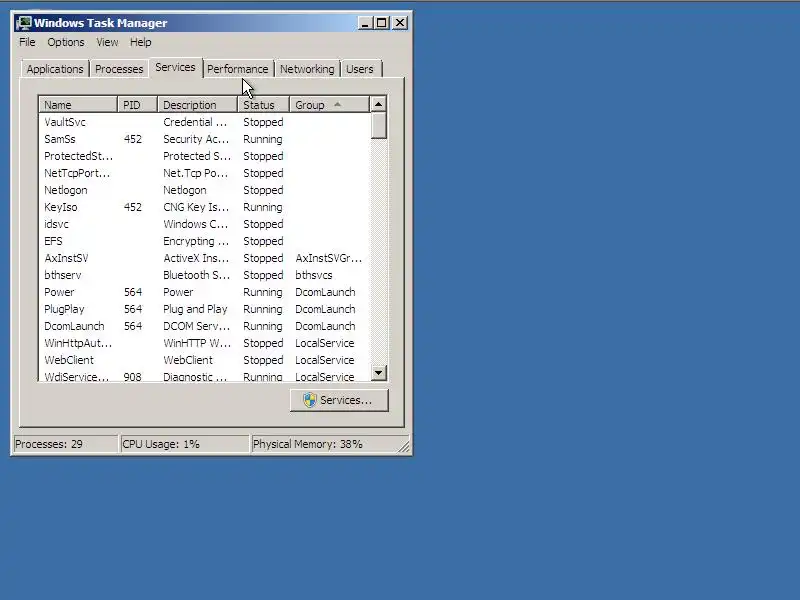The height and width of the screenshot is (600, 800).
Task: Click Physical Memory: 38% in status bar
Action: [x=308, y=444]
